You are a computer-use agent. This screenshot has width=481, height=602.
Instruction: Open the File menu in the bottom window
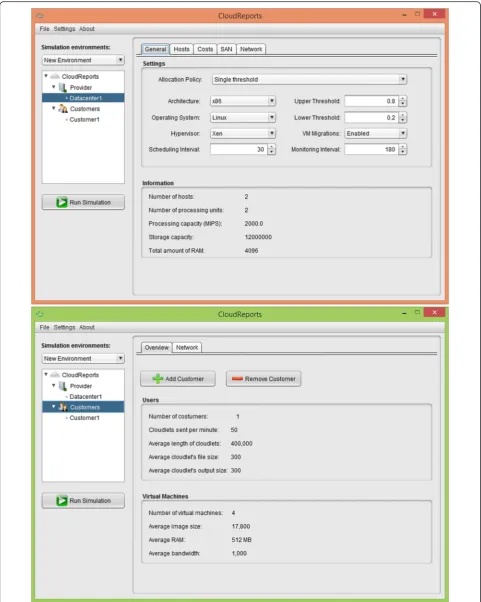[44, 327]
